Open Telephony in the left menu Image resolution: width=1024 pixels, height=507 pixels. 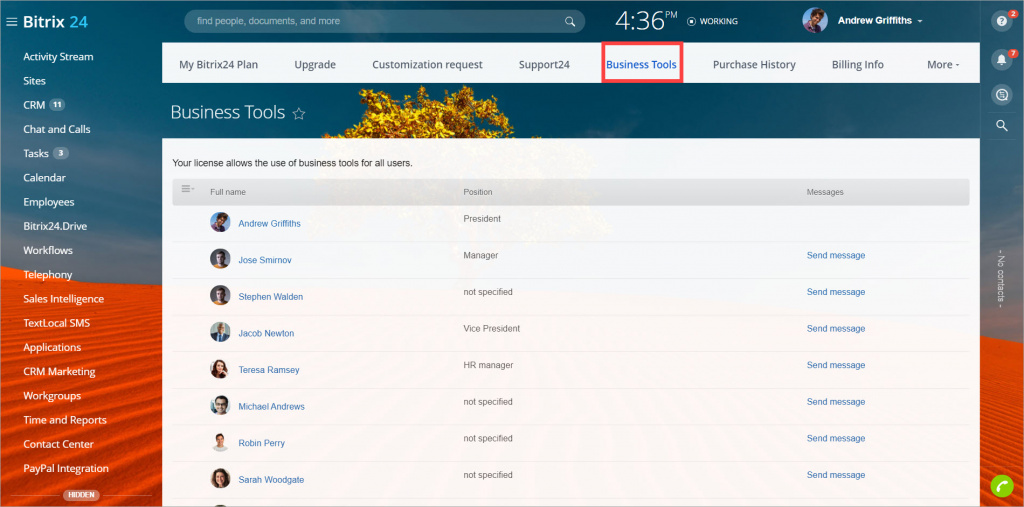point(48,274)
